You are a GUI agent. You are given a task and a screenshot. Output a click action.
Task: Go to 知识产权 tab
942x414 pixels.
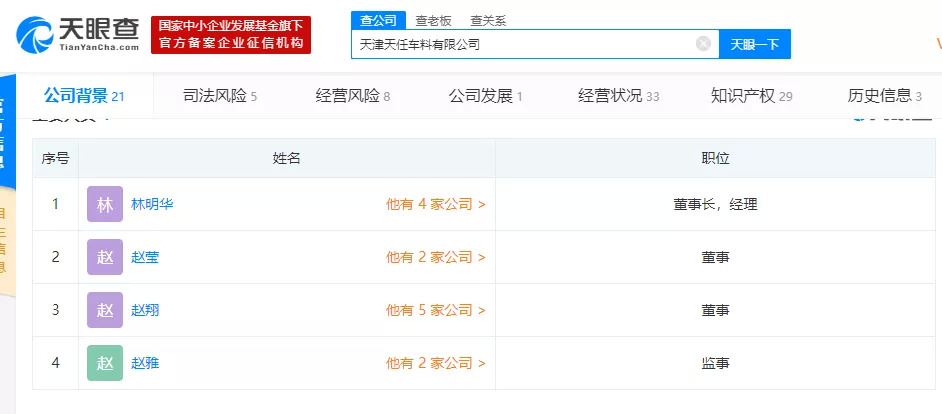point(751,96)
